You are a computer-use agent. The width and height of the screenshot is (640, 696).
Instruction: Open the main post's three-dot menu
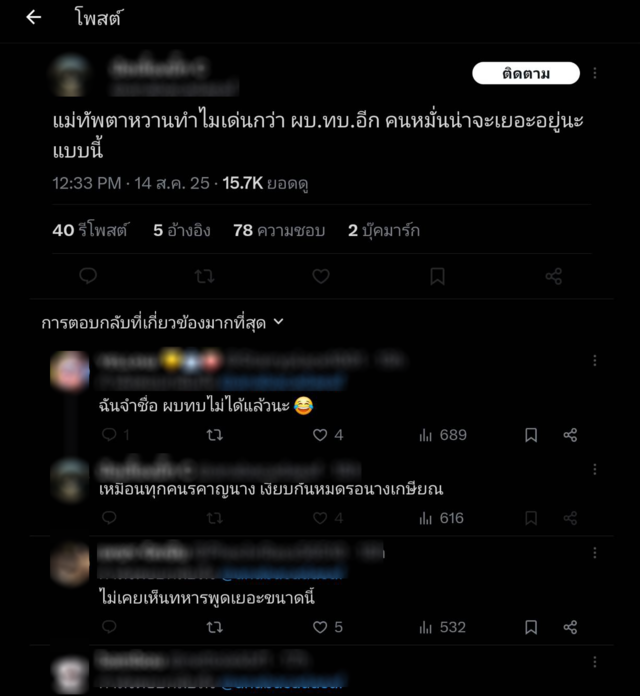click(x=595, y=73)
